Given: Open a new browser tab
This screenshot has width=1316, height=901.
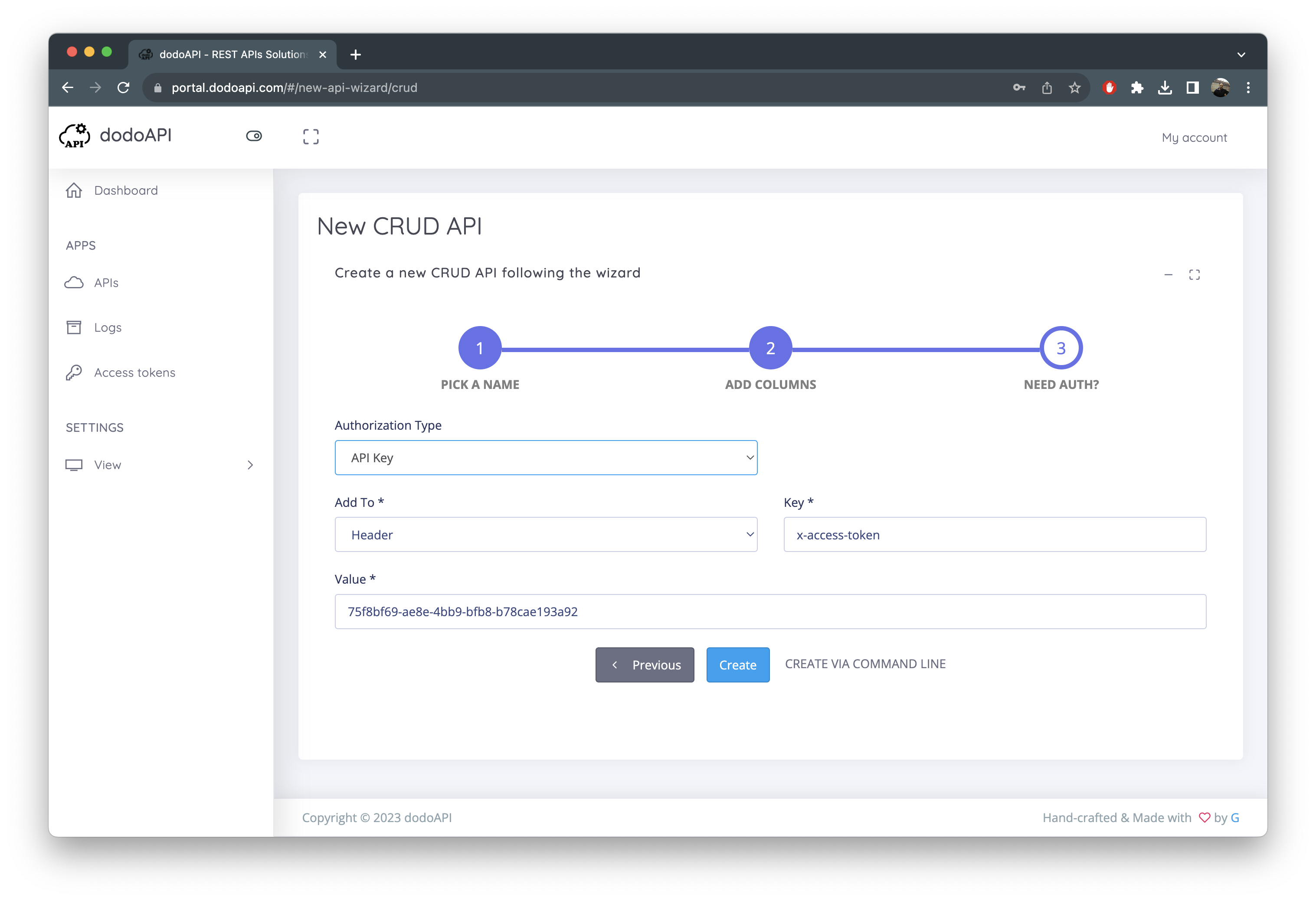Looking at the screenshot, I should pyautogui.click(x=356, y=54).
